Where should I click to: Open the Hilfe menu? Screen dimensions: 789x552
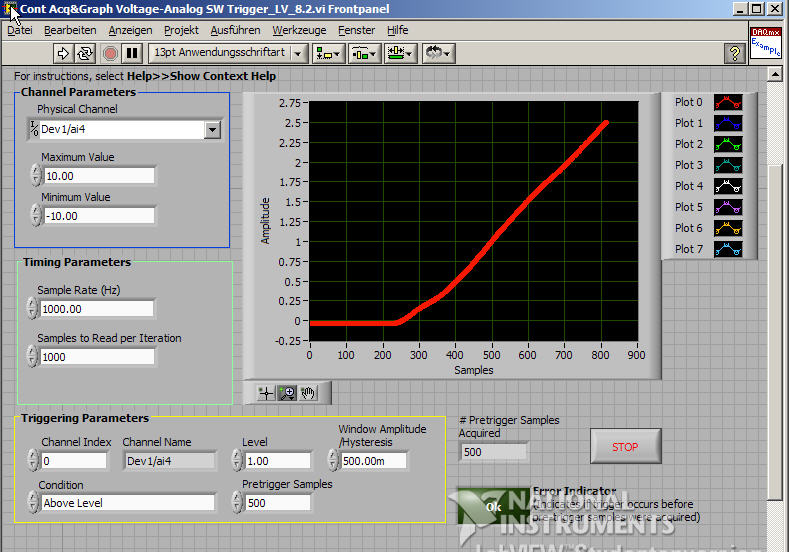(398, 30)
